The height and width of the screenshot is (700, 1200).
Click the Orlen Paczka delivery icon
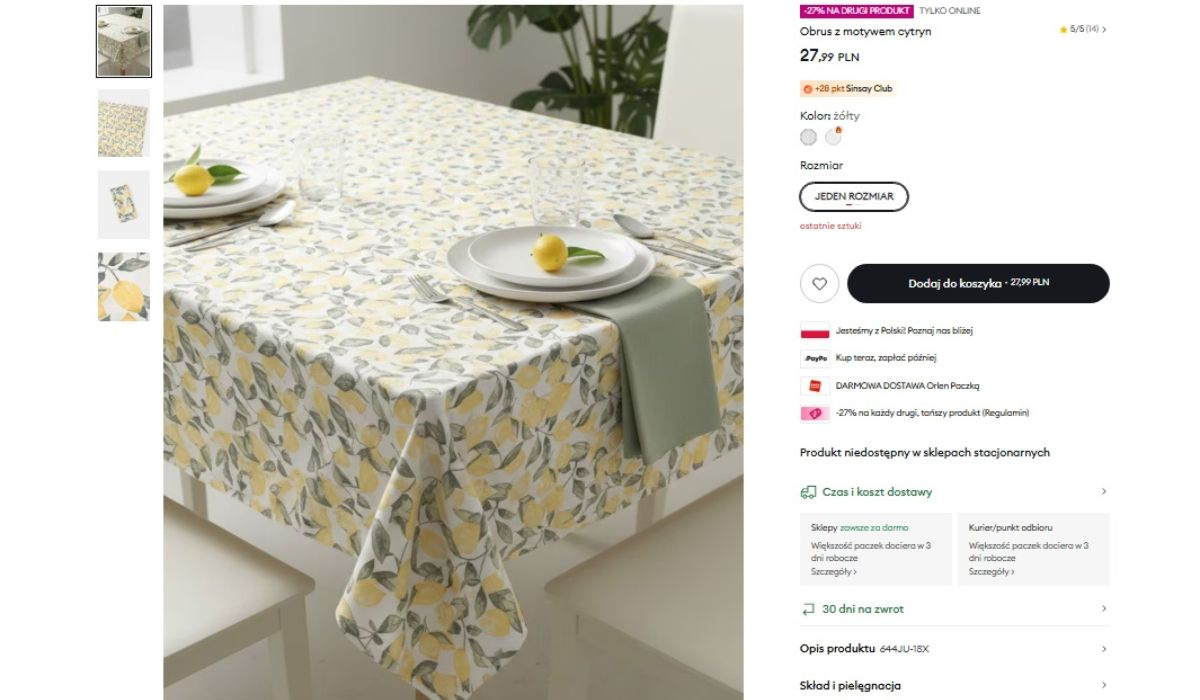815,386
